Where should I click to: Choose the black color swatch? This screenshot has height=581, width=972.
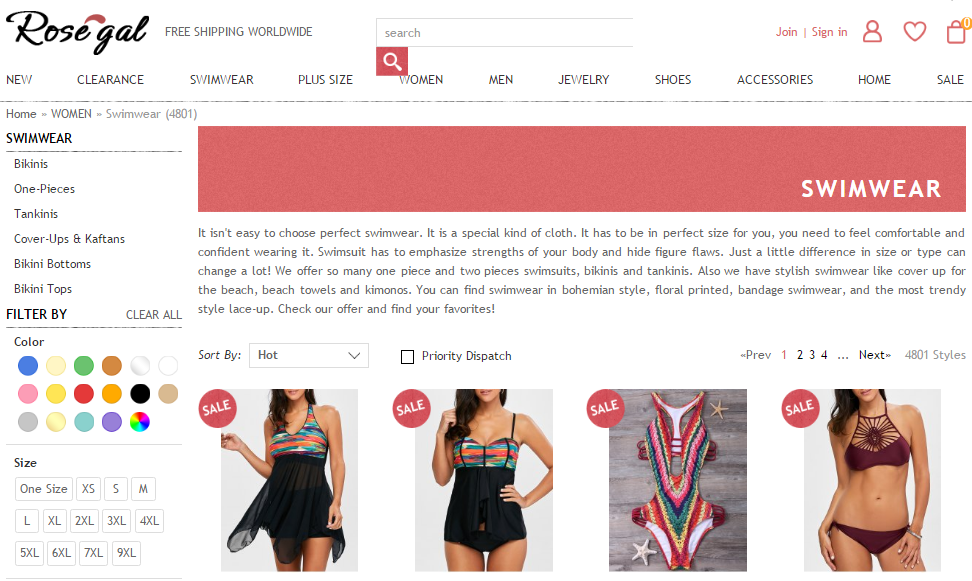coord(140,394)
